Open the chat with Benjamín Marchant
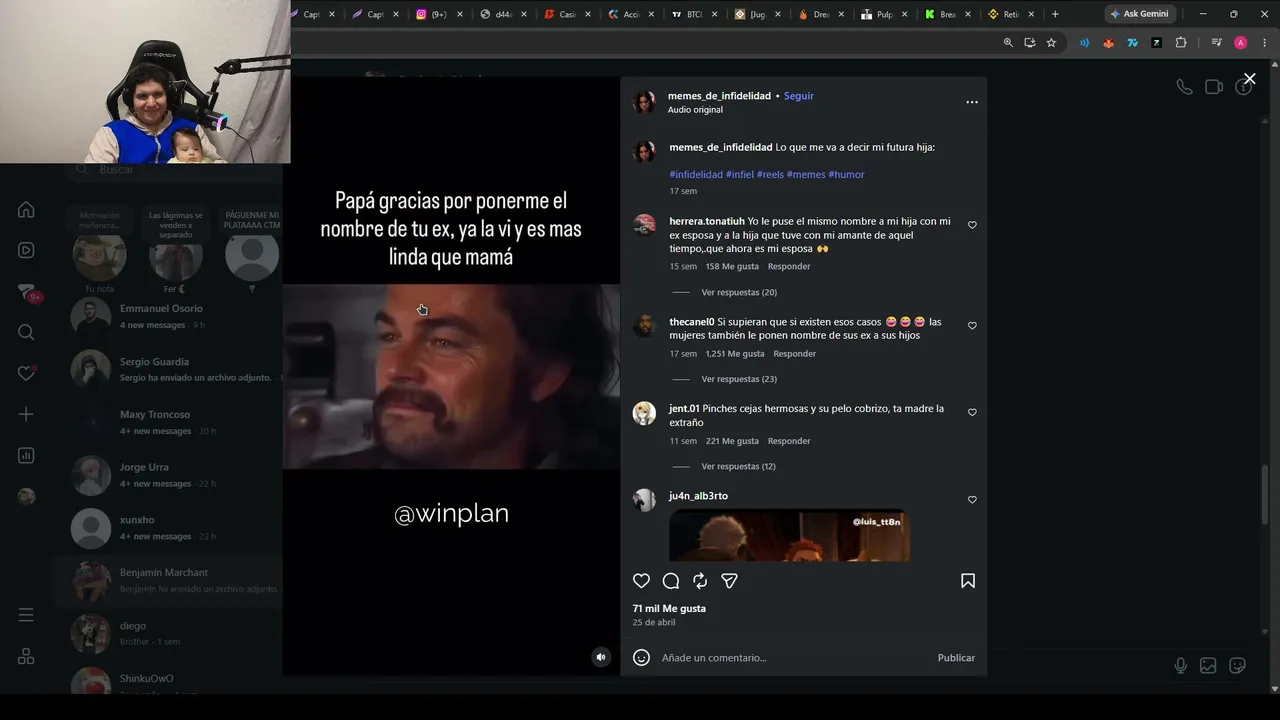Screen dimensions: 1280x720 (170, 581)
